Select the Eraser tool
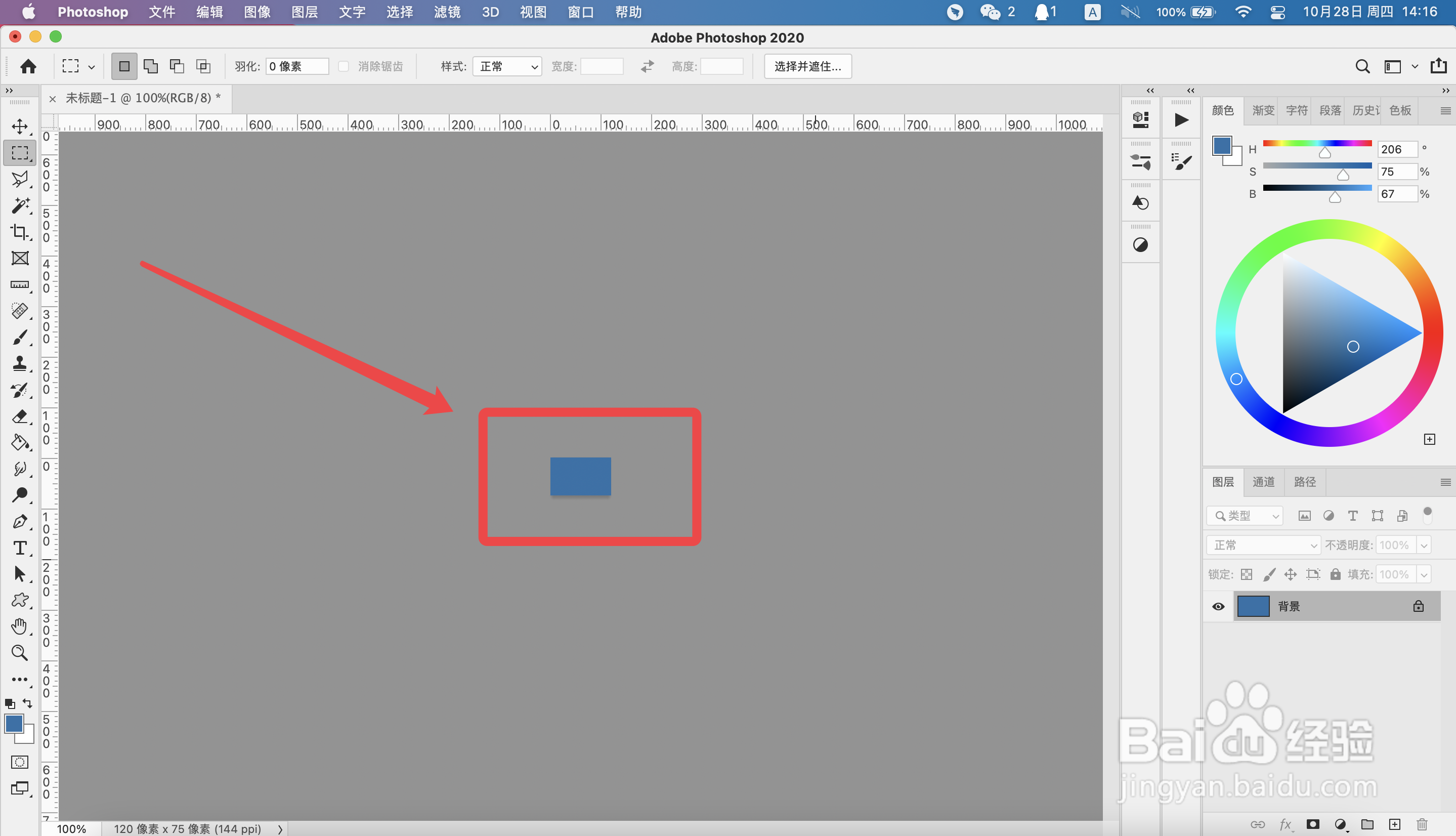 click(x=20, y=416)
